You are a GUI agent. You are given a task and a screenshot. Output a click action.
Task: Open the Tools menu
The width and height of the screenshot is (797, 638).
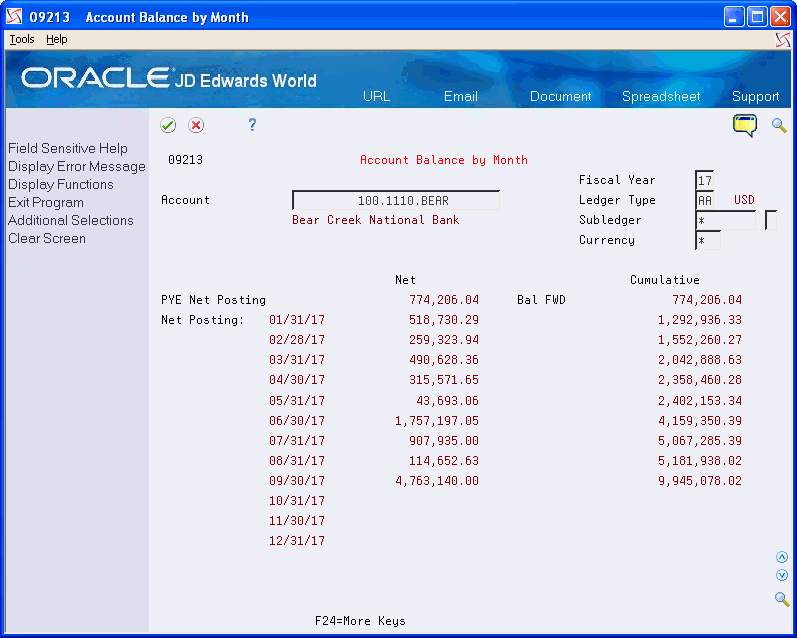pos(22,39)
